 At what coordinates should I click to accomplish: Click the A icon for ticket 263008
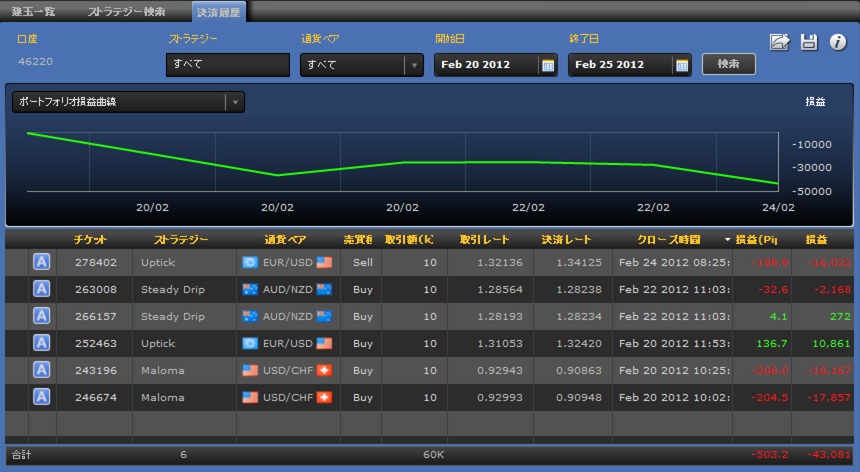pos(42,289)
